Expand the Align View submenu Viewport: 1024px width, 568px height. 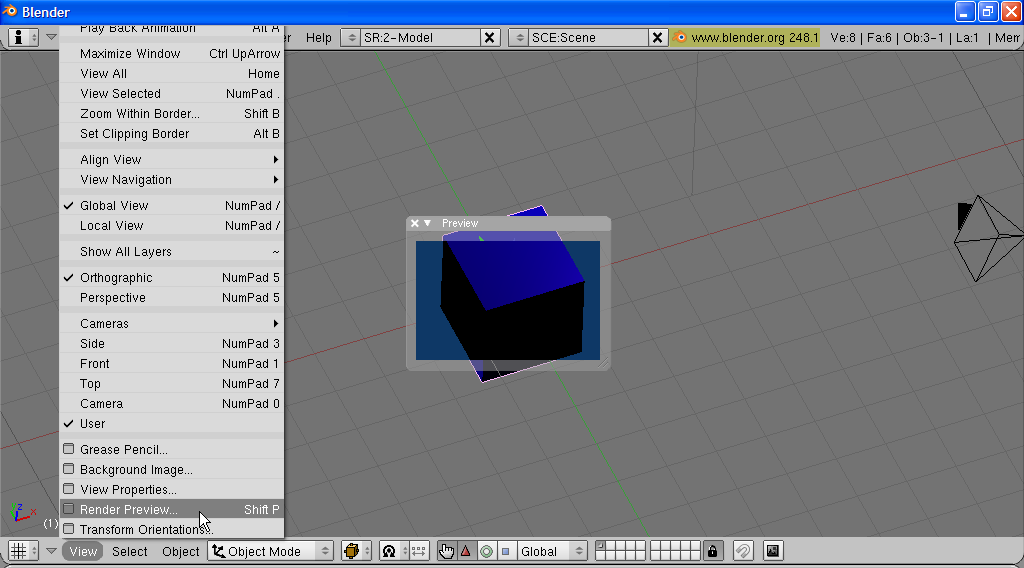[172, 160]
